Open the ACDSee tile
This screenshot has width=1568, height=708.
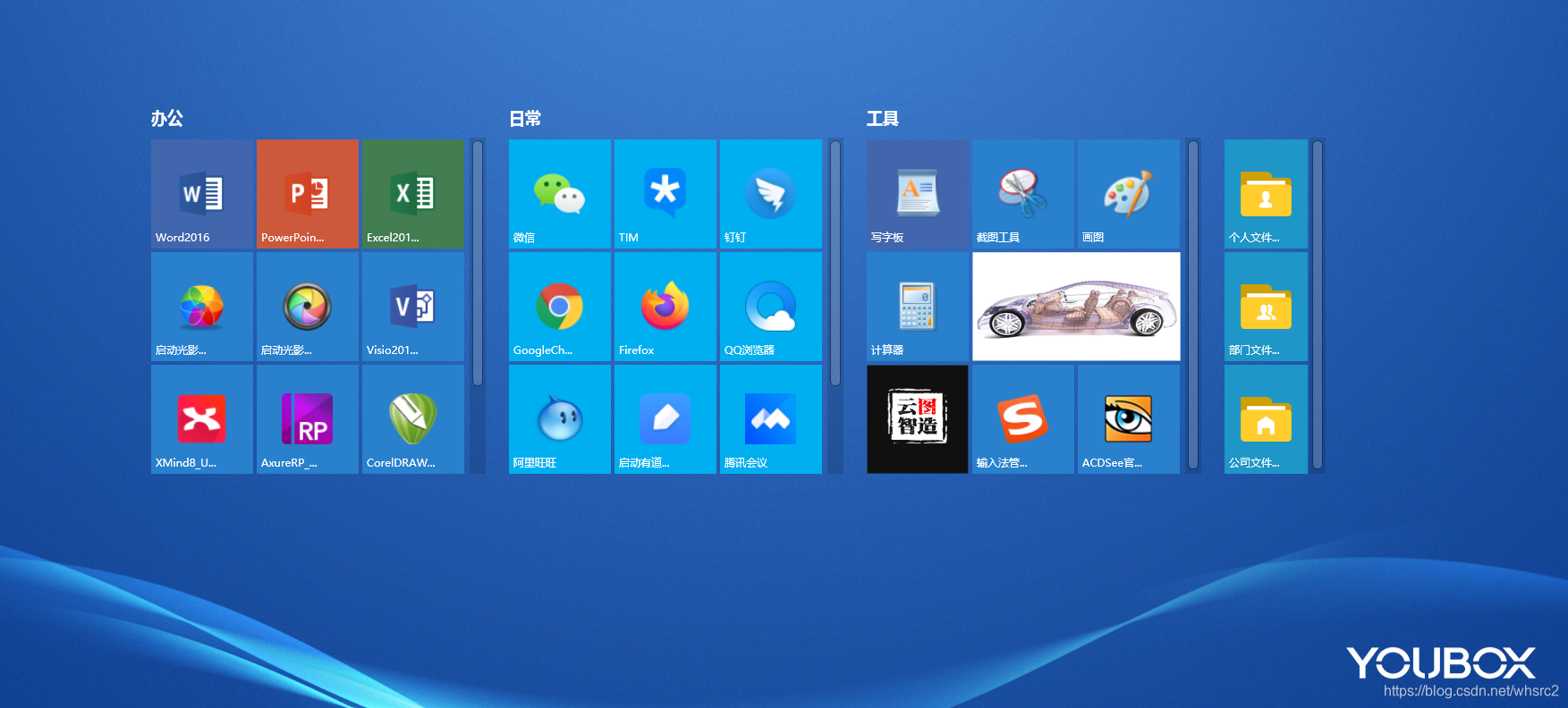pos(1129,419)
